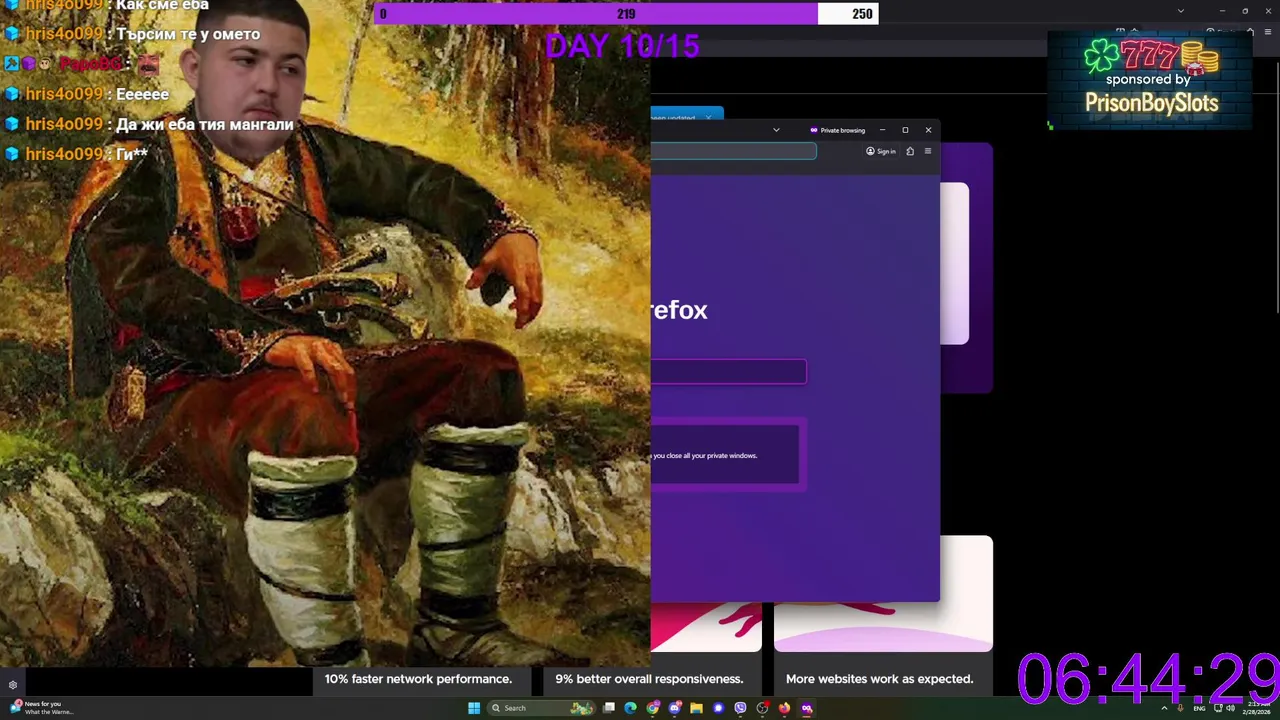Viewport: 1280px width, 720px height.
Task: Open the taskbar clock and date
Action: 1257,708
